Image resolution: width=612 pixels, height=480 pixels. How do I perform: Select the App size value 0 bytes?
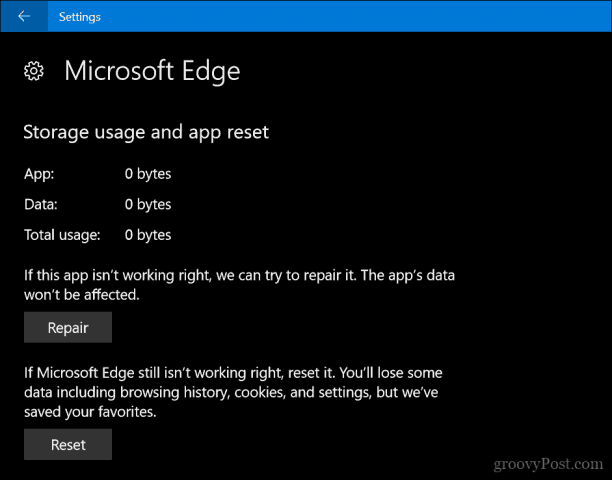click(148, 174)
